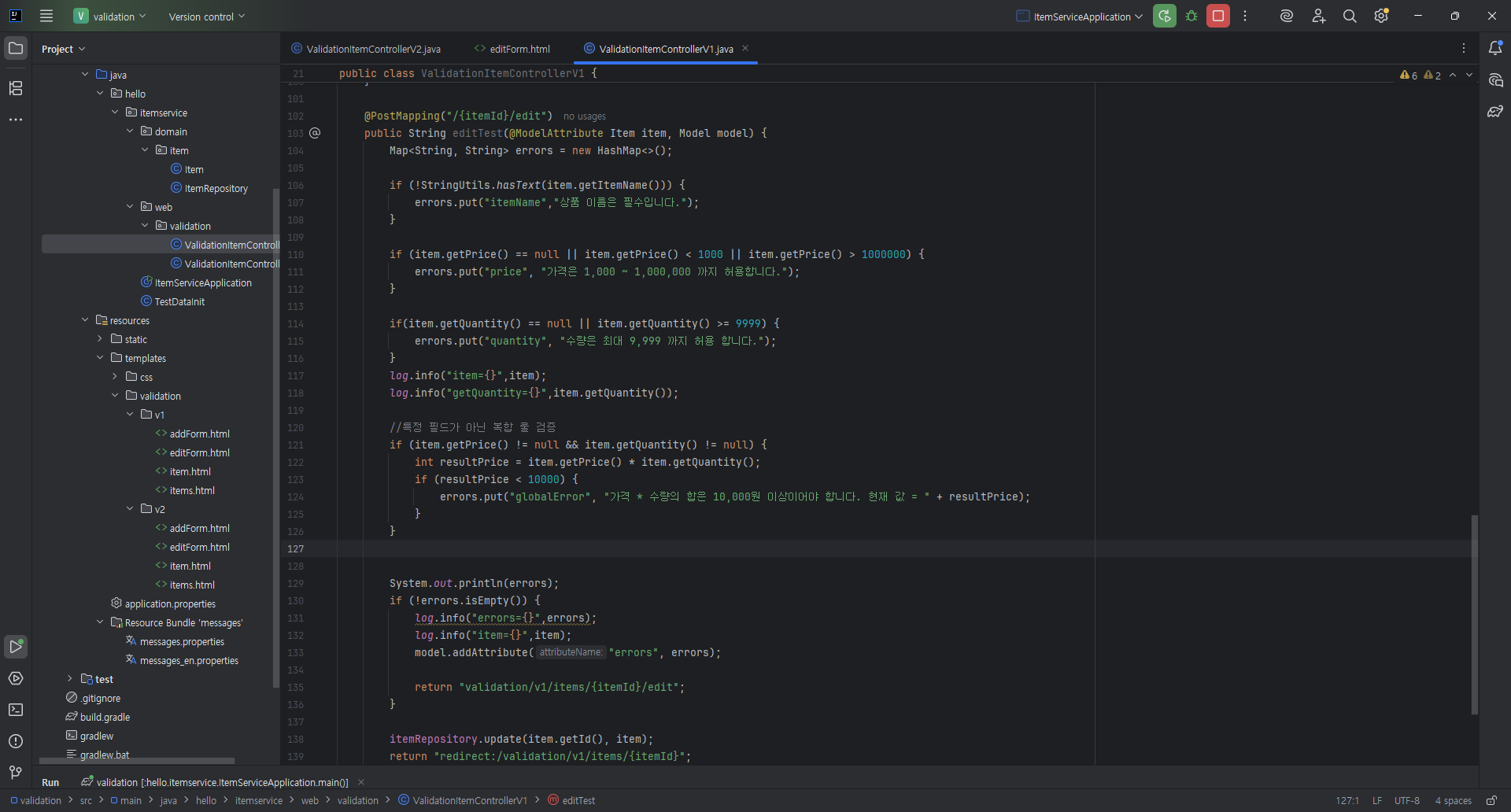The width and height of the screenshot is (1511, 812).
Task: Open IDE settings gear
Action: click(x=1381, y=16)
